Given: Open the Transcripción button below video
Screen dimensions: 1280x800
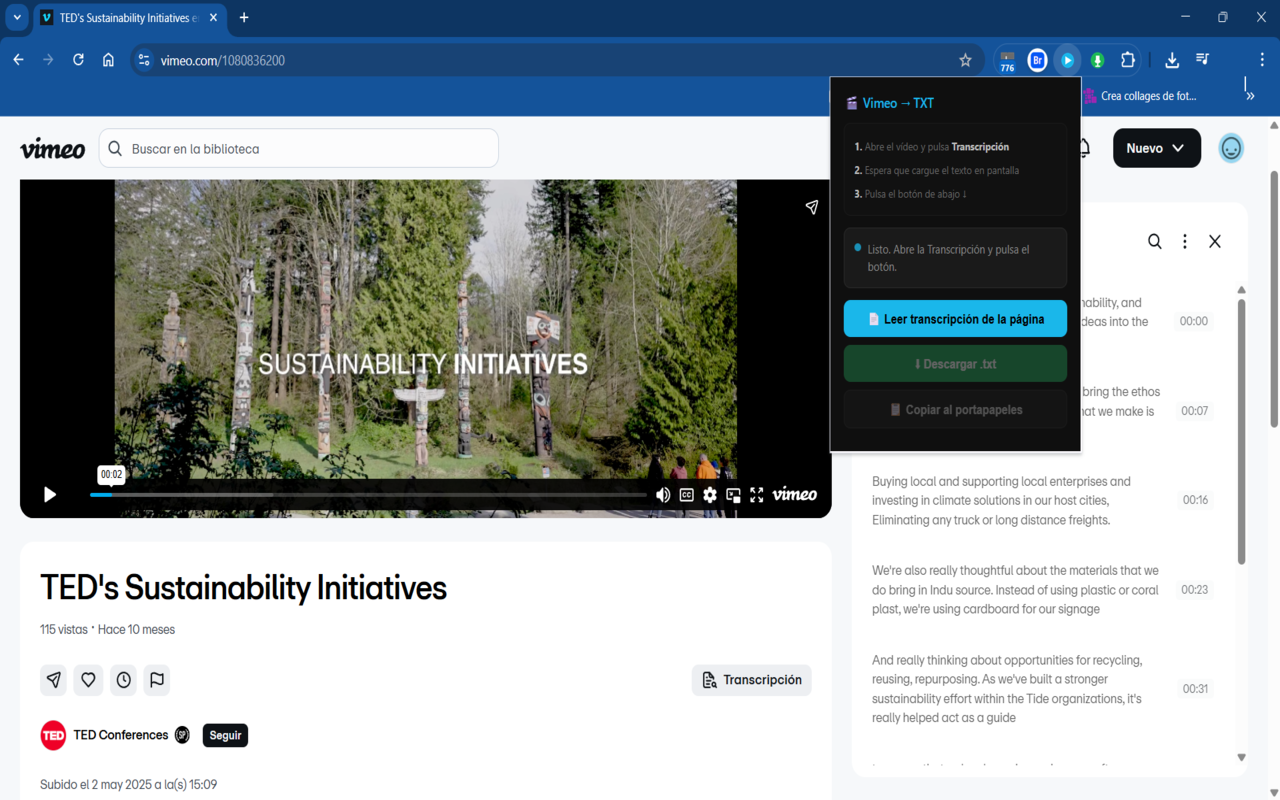Looking at the screenshot, I should point(752,680).
